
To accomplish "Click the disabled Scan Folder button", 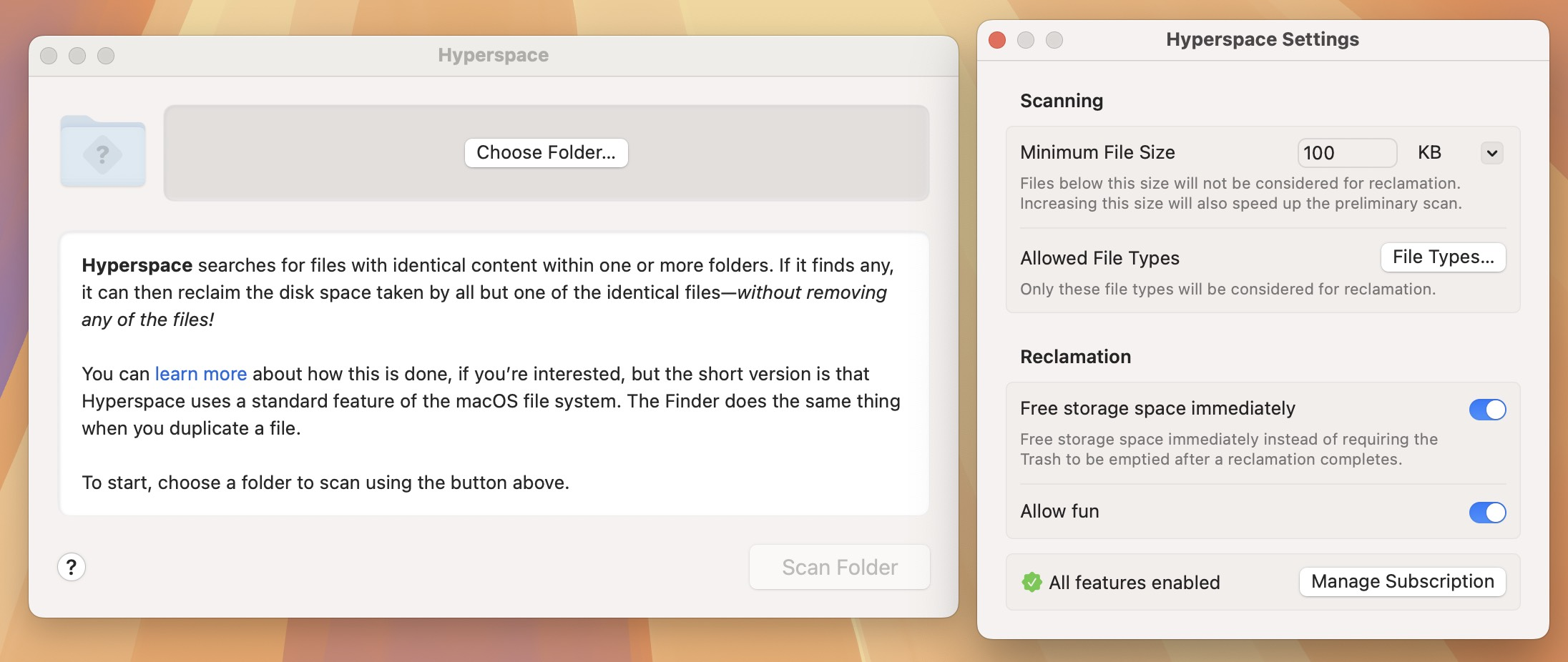I will click(840, 567).
